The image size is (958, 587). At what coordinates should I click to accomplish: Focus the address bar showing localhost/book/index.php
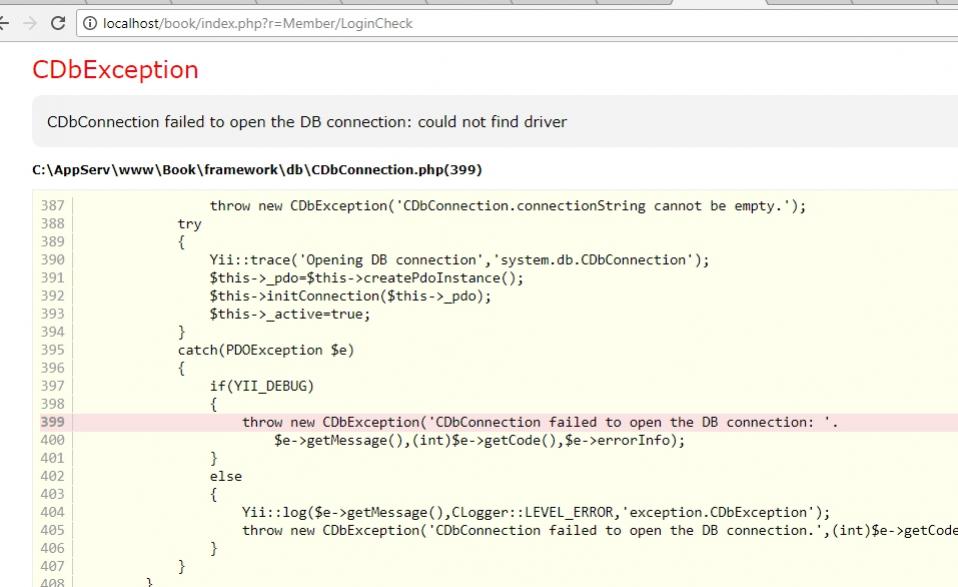[517, 23]
